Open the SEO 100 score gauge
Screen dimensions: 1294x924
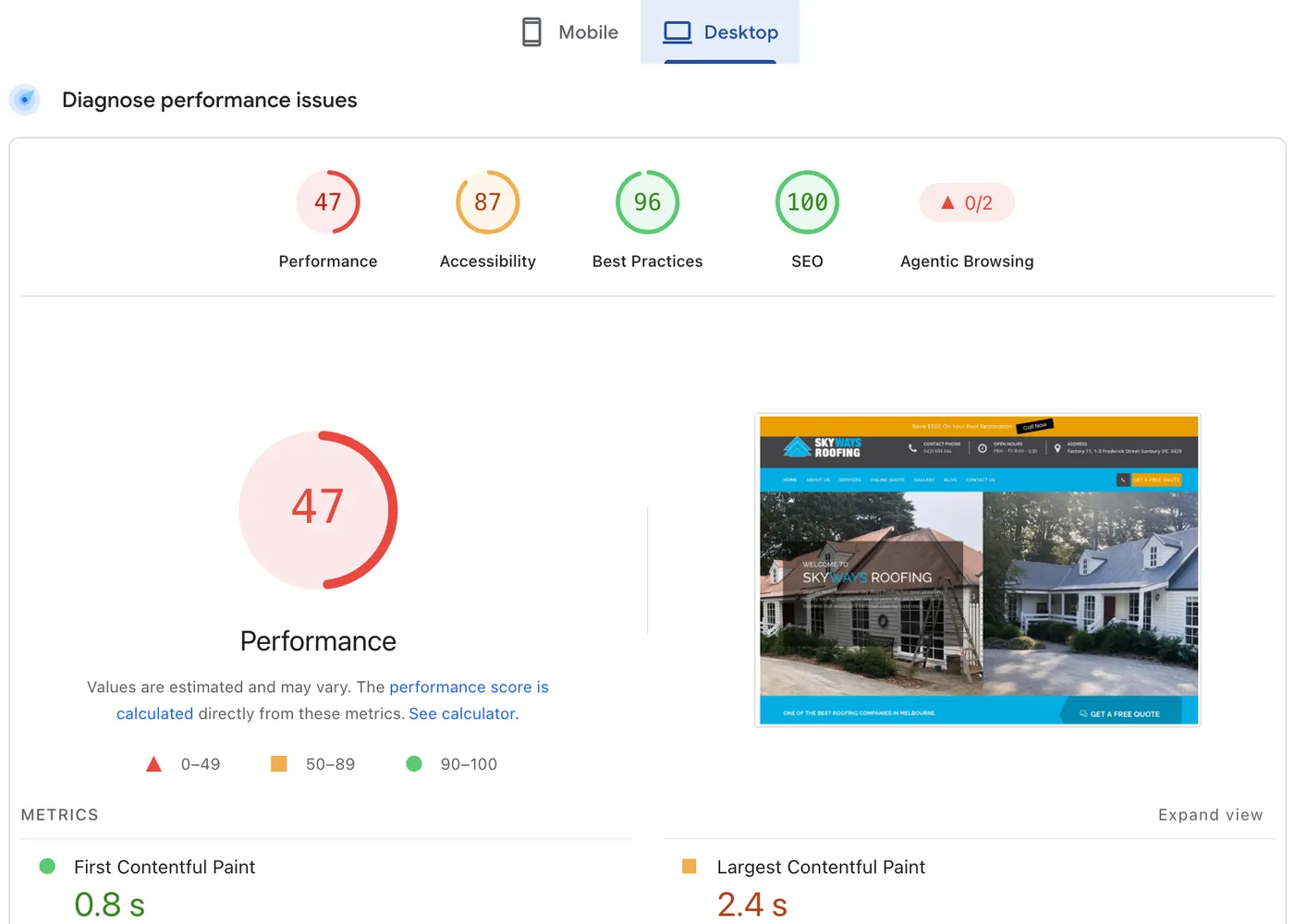pos(807,202)
